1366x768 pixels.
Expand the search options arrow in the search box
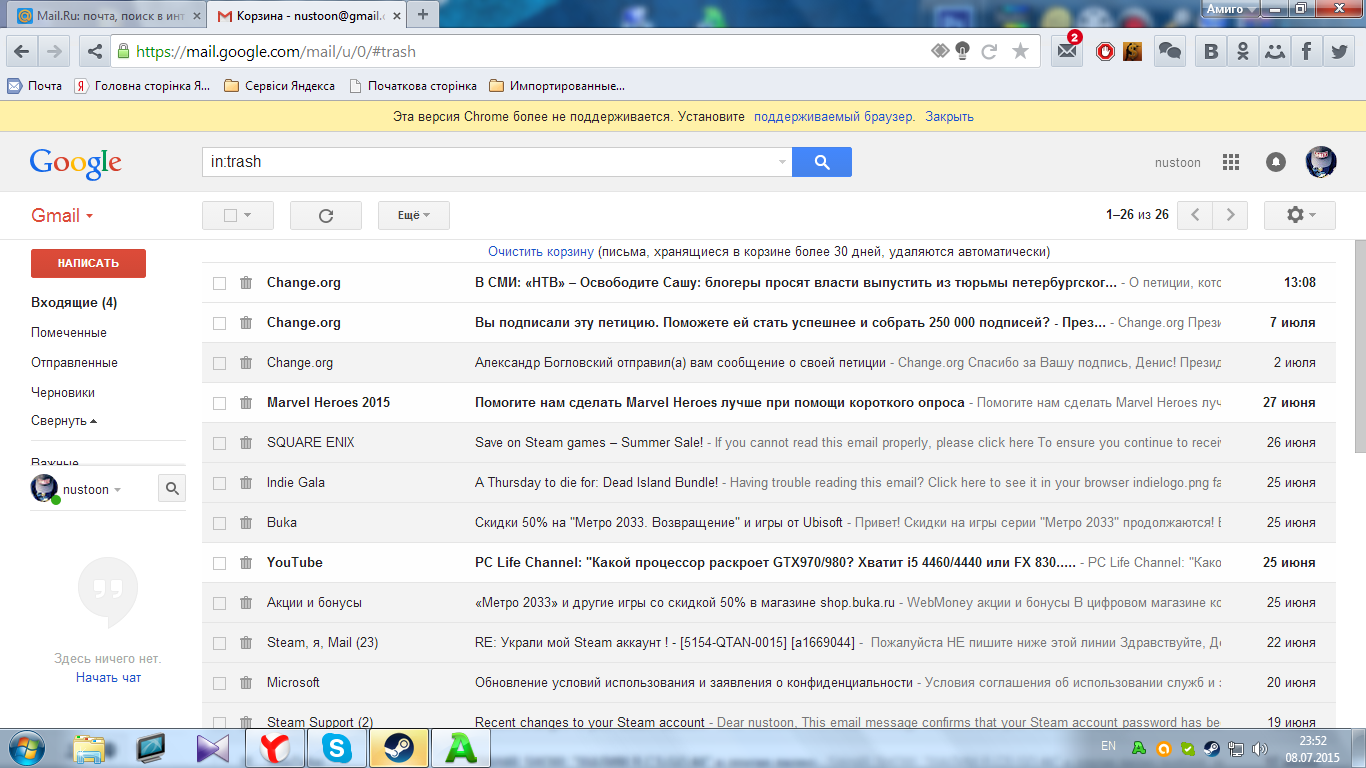click(782, 162)
